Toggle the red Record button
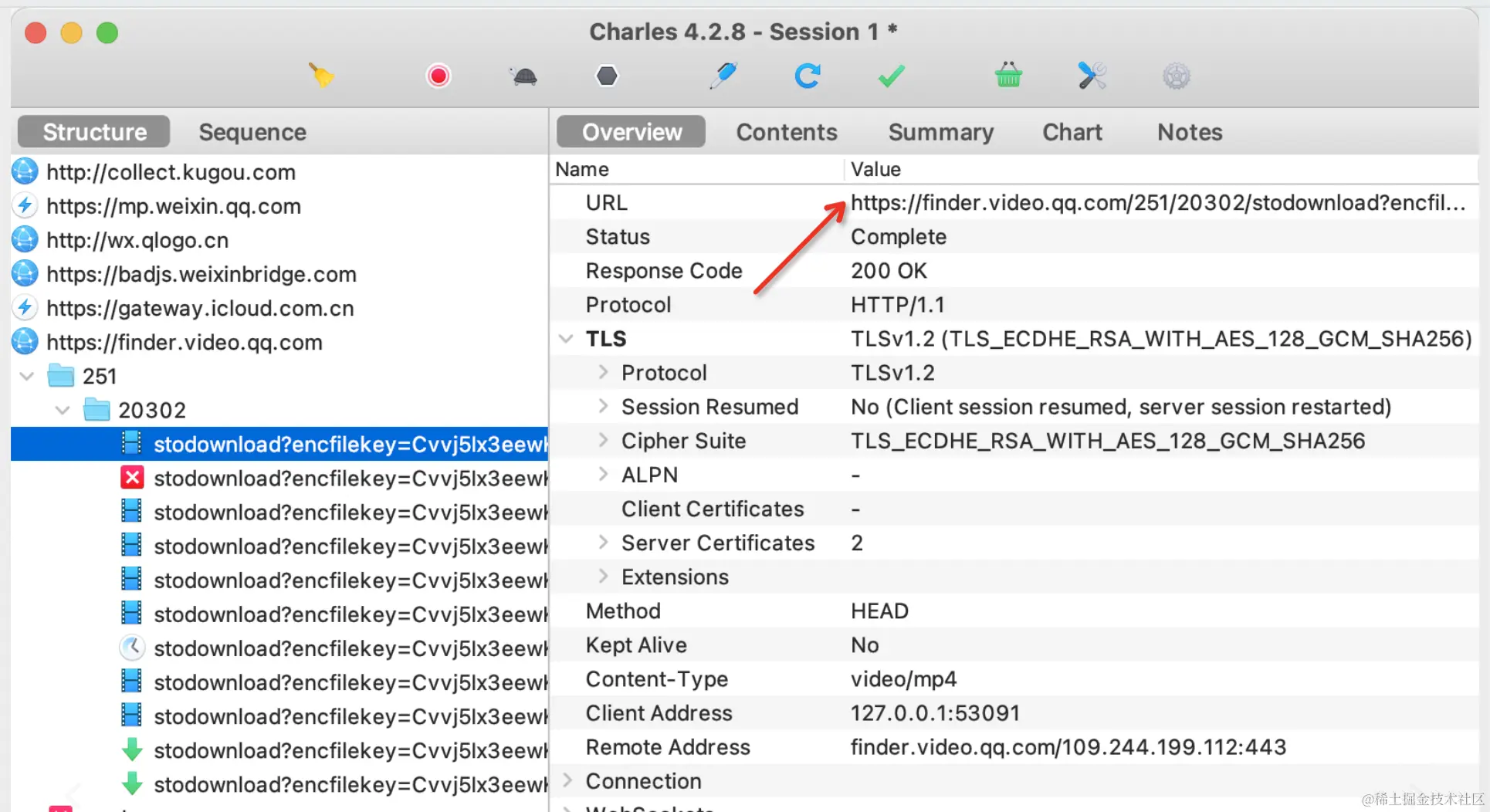Screen dimensions: 1490x812 (439, 76)
